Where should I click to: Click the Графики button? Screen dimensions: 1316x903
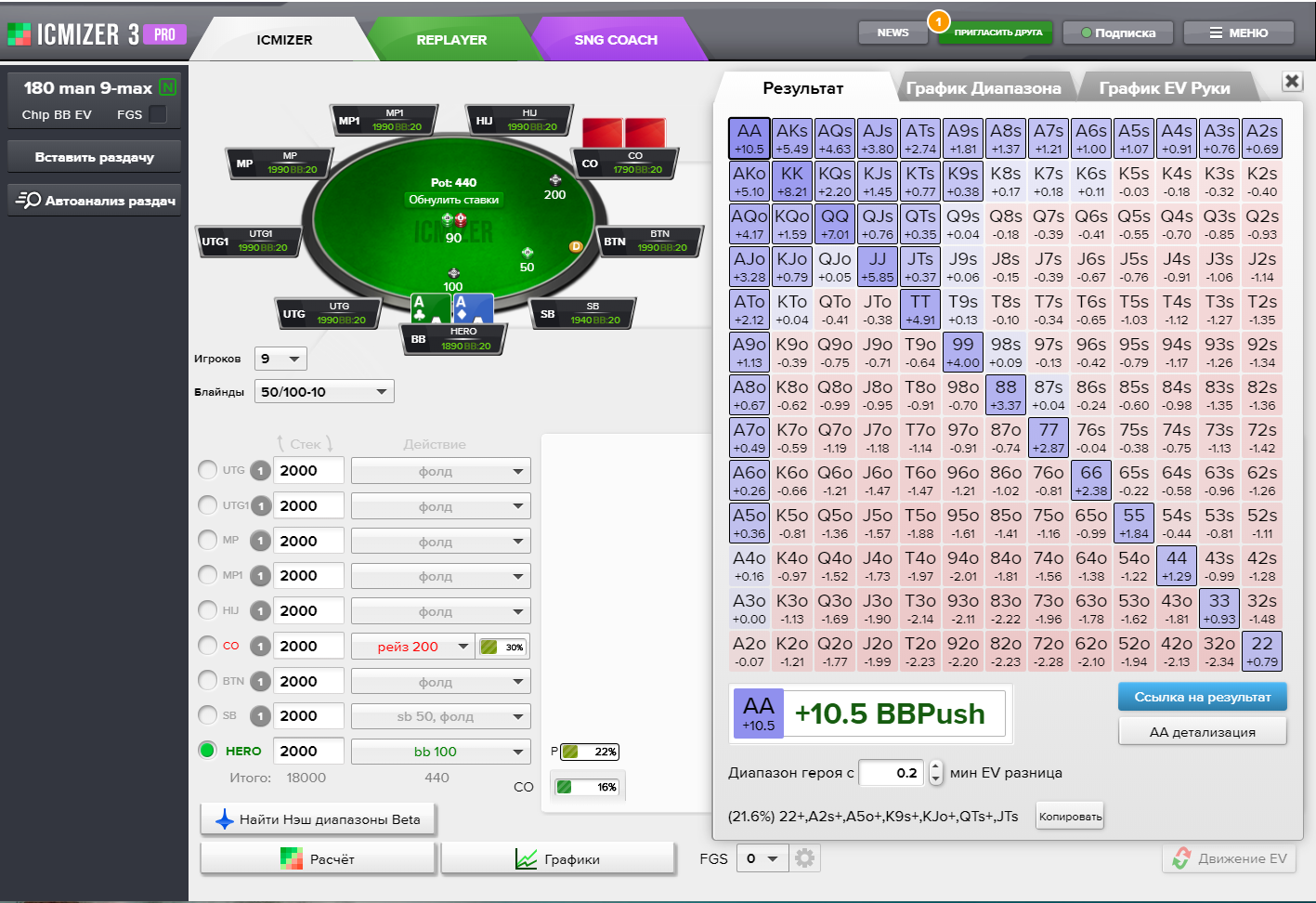(x=557, y=859)
